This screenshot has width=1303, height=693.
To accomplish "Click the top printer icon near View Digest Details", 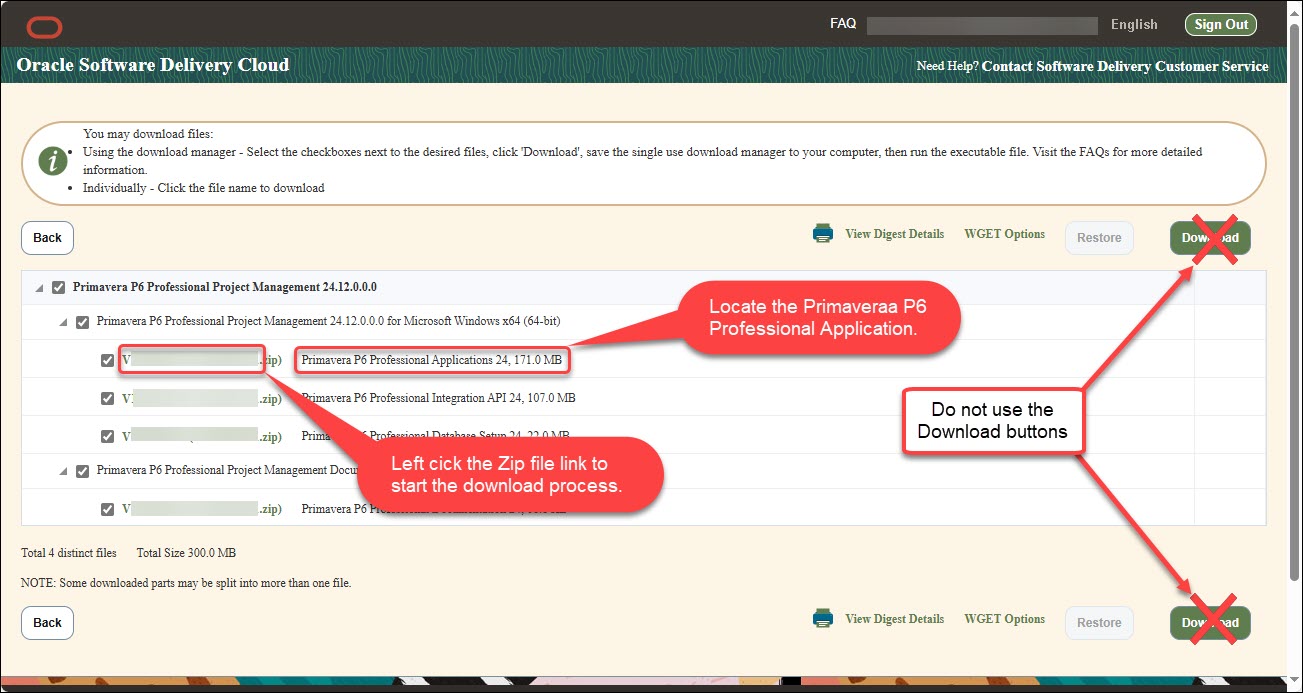I will coord(822,232).
